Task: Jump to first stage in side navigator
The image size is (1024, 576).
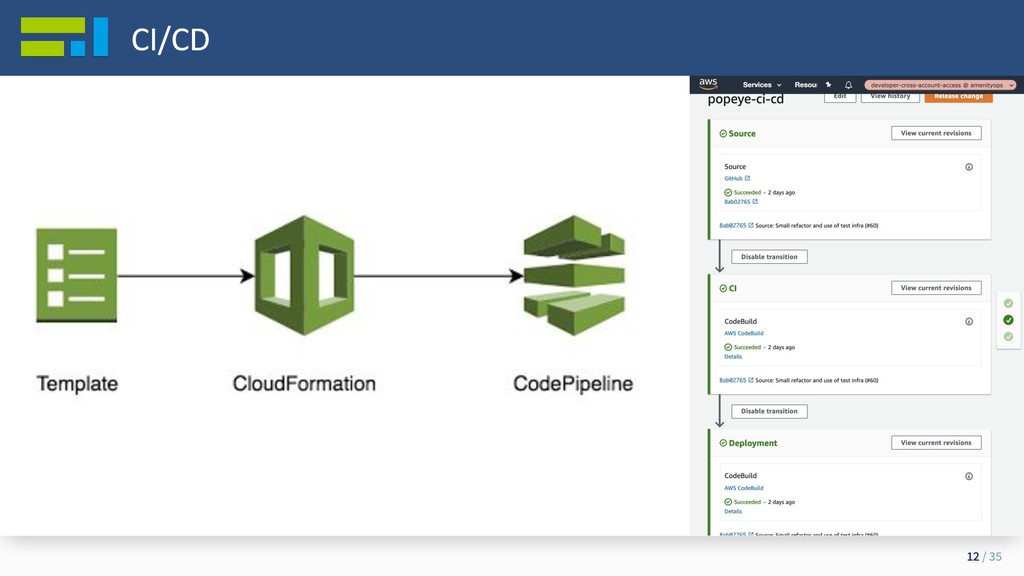Action: coord(1008,304)
